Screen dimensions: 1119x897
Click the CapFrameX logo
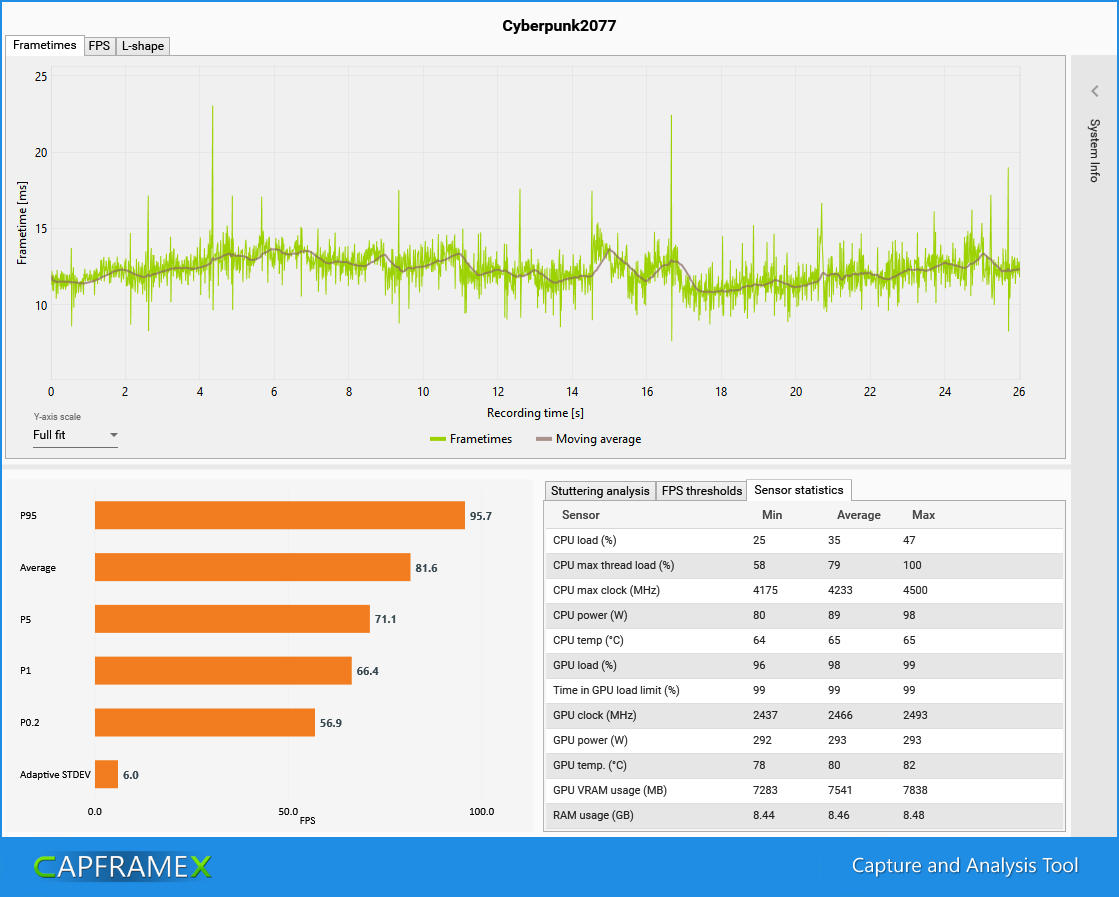click(123, 866)
